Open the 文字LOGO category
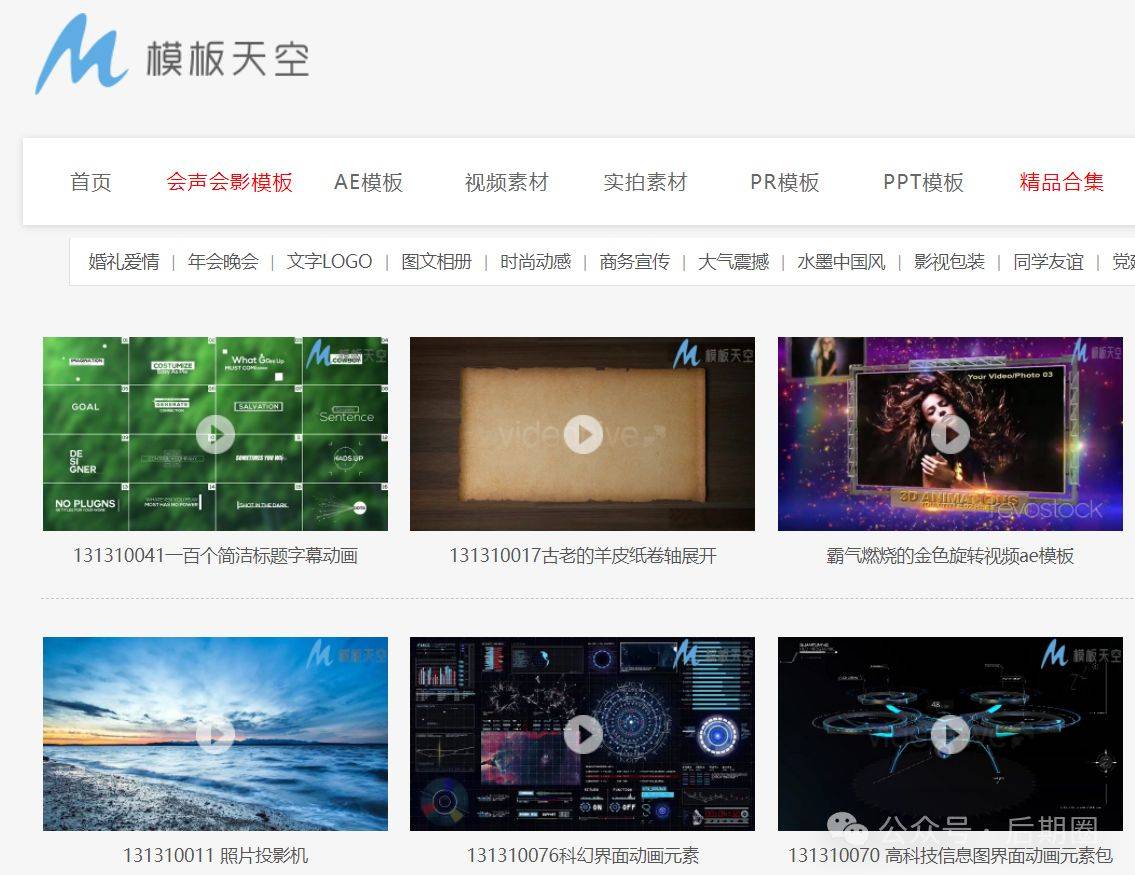 (329, 261)
